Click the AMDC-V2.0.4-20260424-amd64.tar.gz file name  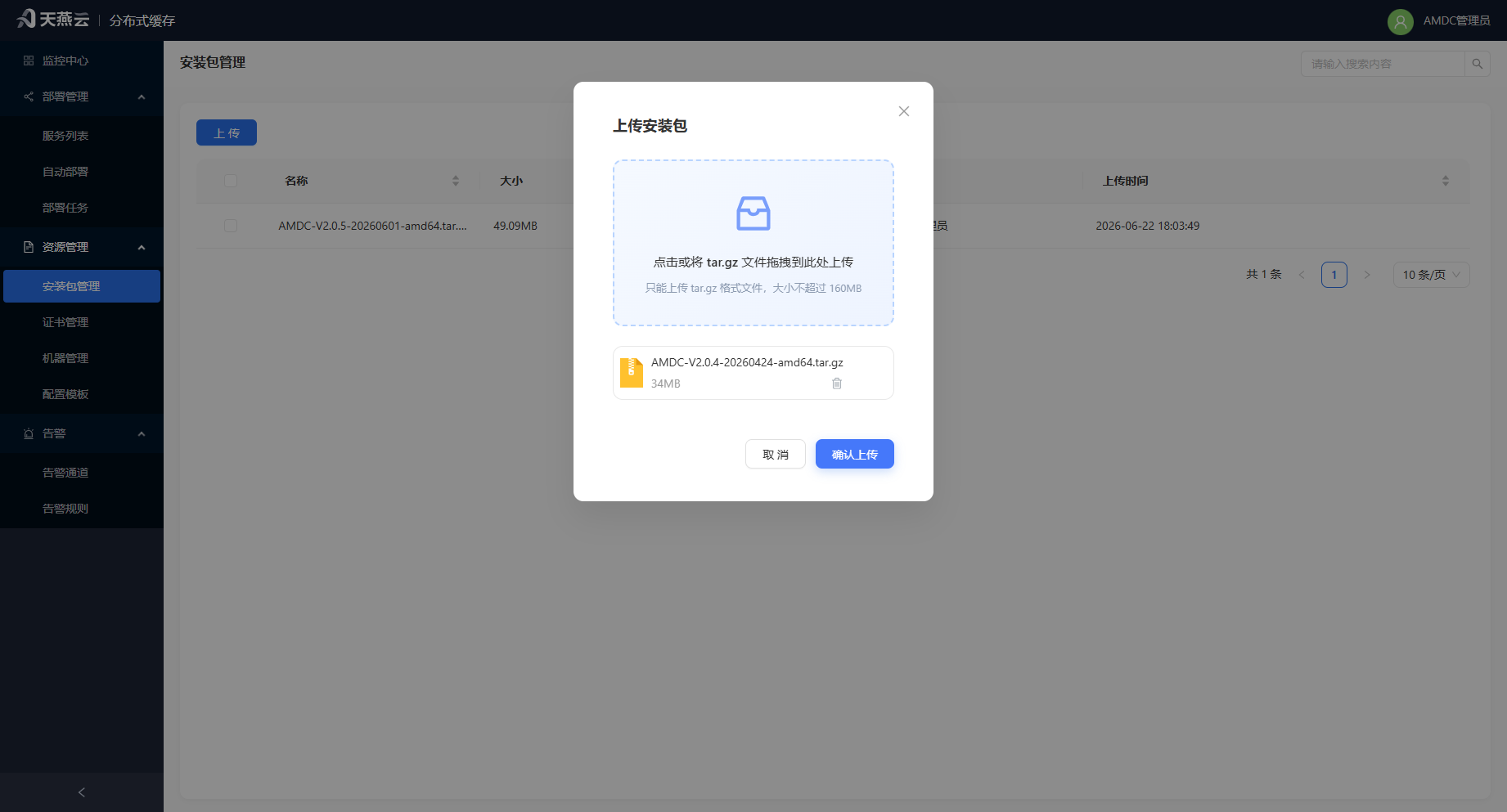747,362
